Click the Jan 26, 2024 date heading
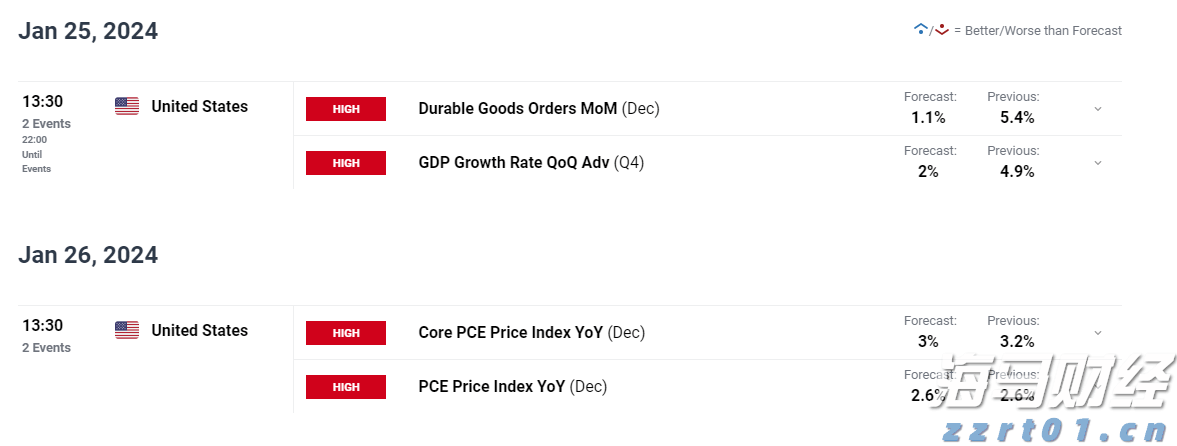This screenshot has height=446, width=1177. pos(88,255)
